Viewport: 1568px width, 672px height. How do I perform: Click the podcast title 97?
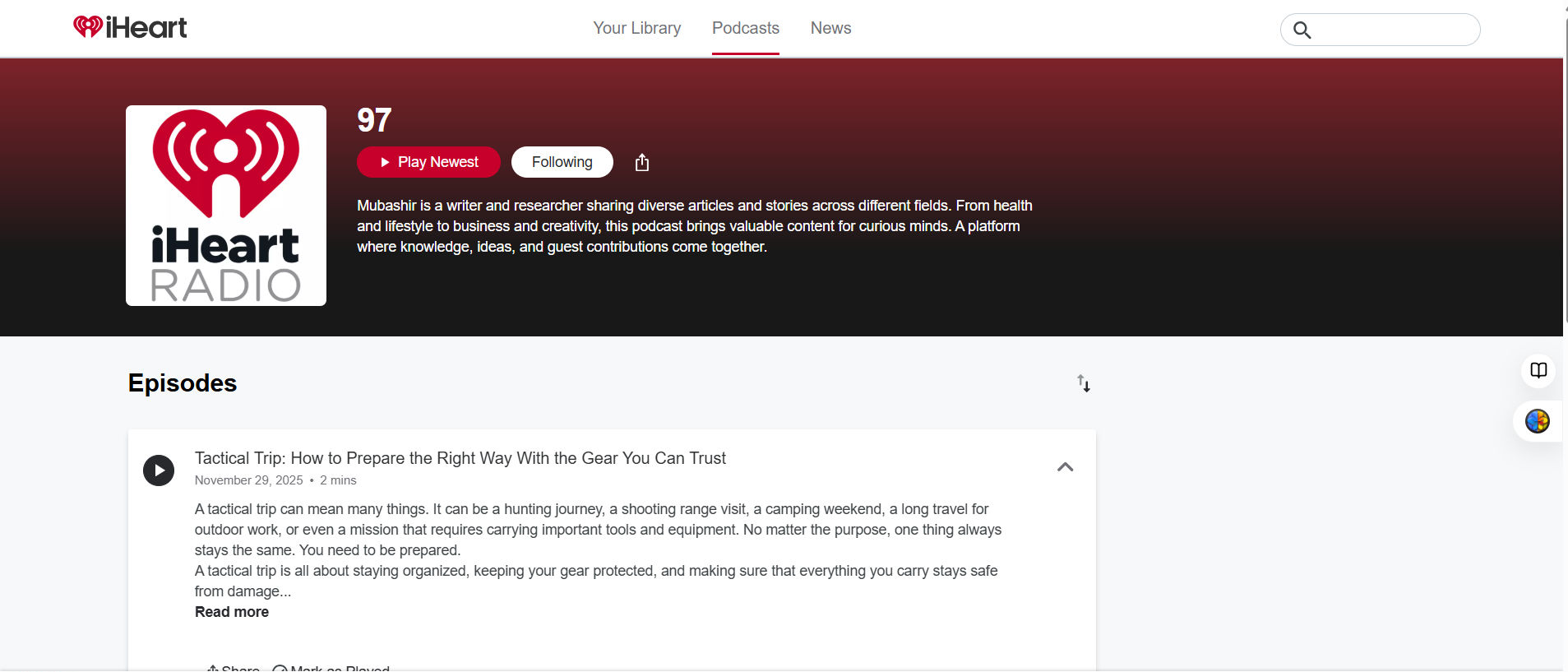374,120
